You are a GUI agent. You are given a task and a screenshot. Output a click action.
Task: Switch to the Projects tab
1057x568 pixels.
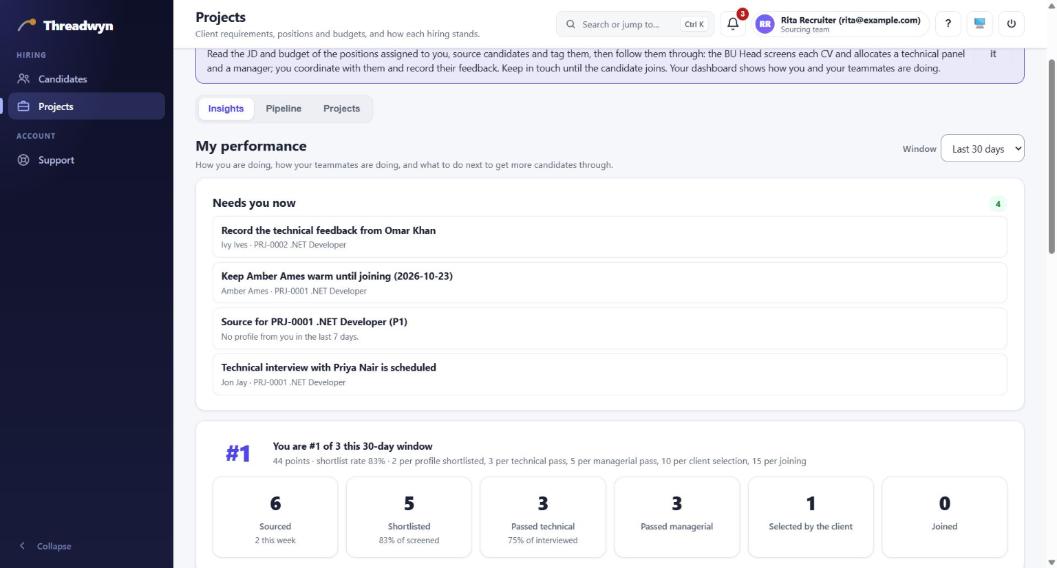tap(341, 108)
